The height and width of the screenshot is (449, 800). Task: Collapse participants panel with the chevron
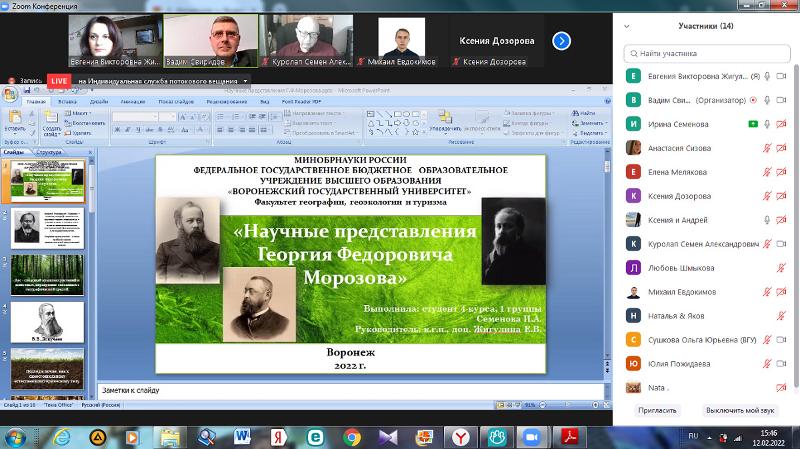(626, 26)
